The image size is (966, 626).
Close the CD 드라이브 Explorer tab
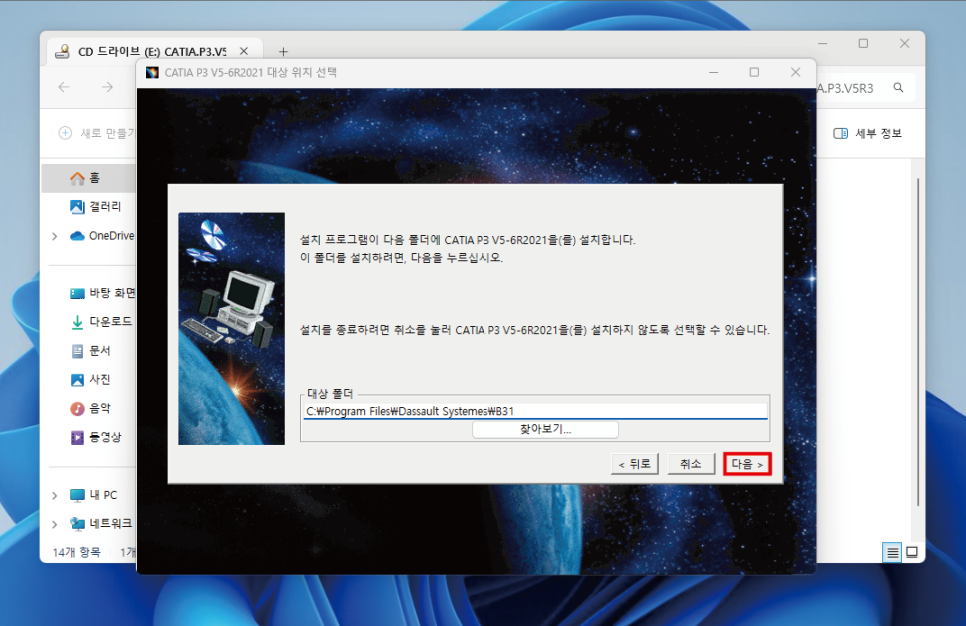point(244,51)
